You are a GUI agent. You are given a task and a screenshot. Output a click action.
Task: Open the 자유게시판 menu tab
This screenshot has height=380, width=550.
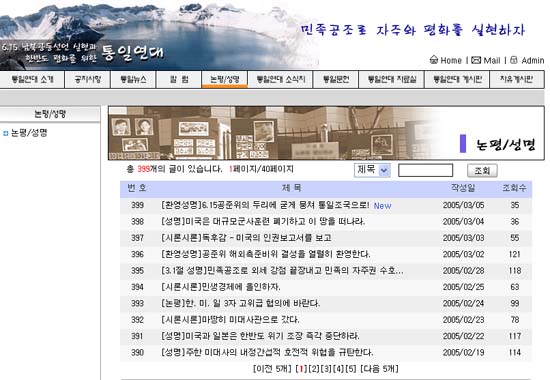[517, 79]
